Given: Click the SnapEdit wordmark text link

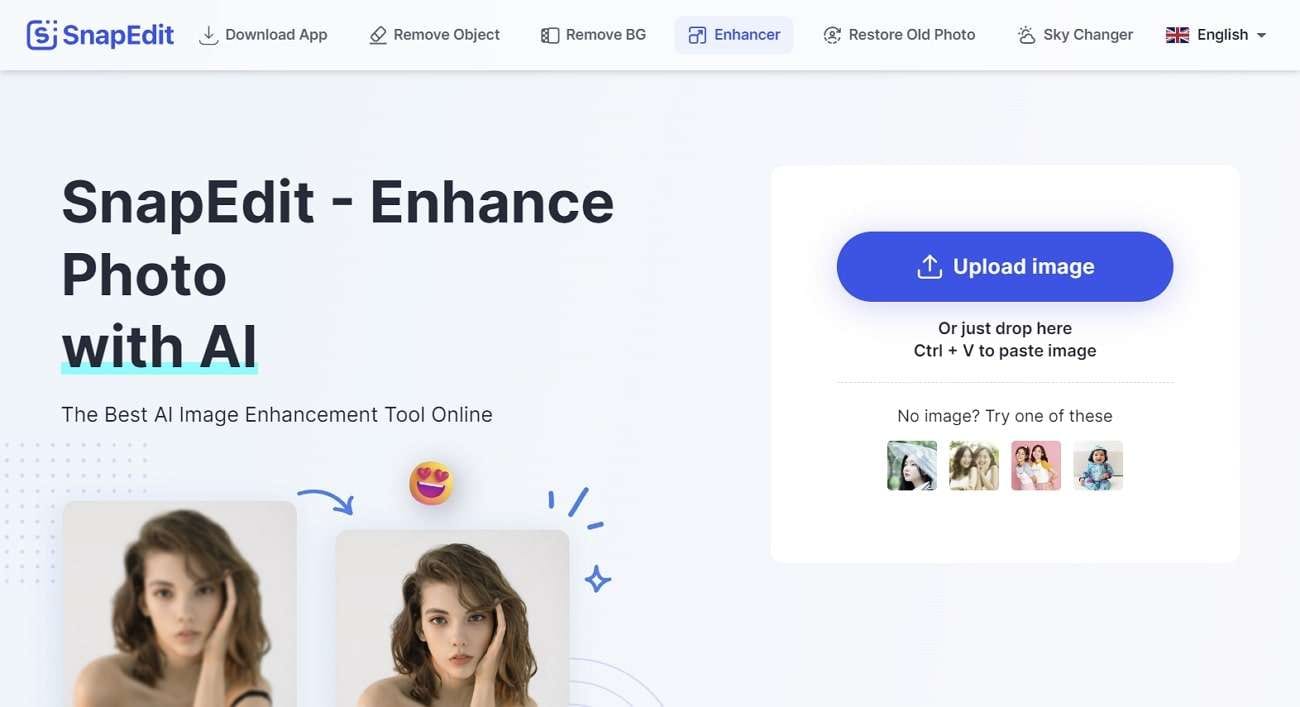Looking at the screenshot, I should (118, 35).
